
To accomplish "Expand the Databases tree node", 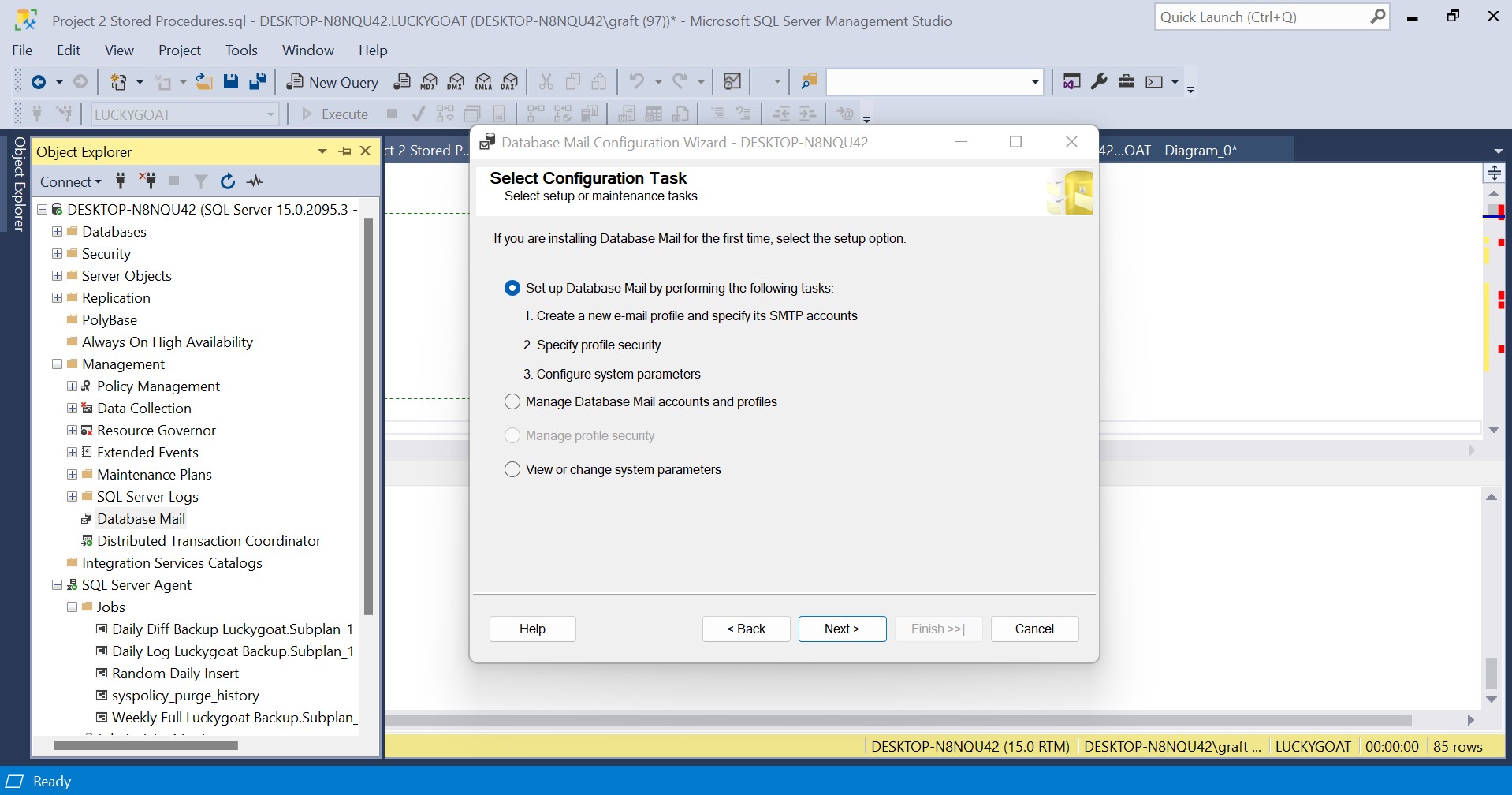I will tap(57, 232).
